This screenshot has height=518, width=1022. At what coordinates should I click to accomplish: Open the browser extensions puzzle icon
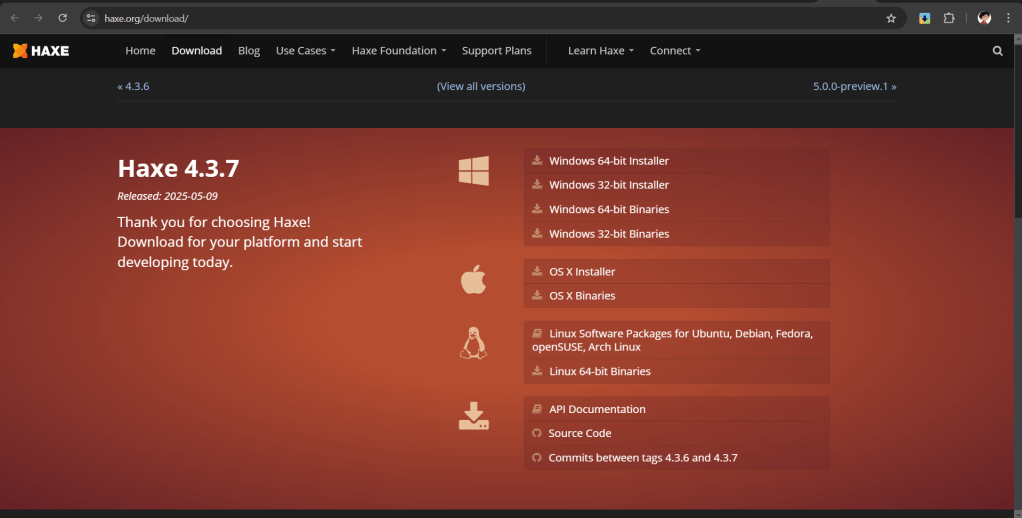[949, 18]
